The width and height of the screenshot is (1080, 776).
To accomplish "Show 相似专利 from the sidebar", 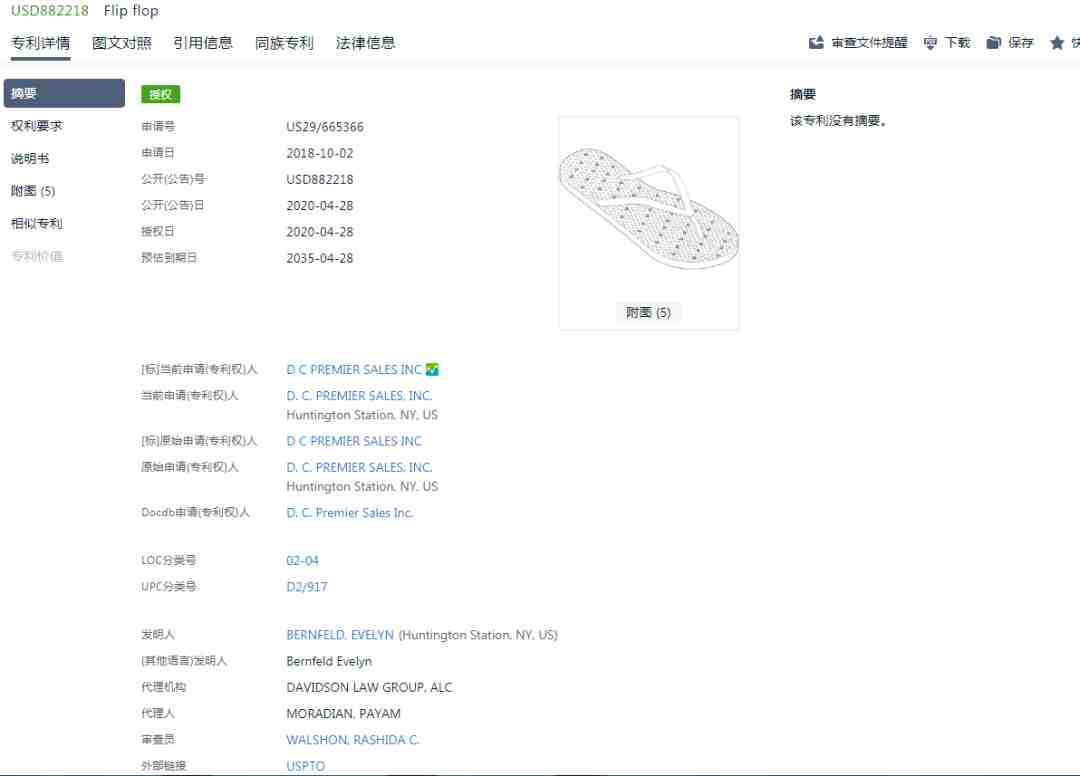I will [37, 223].
